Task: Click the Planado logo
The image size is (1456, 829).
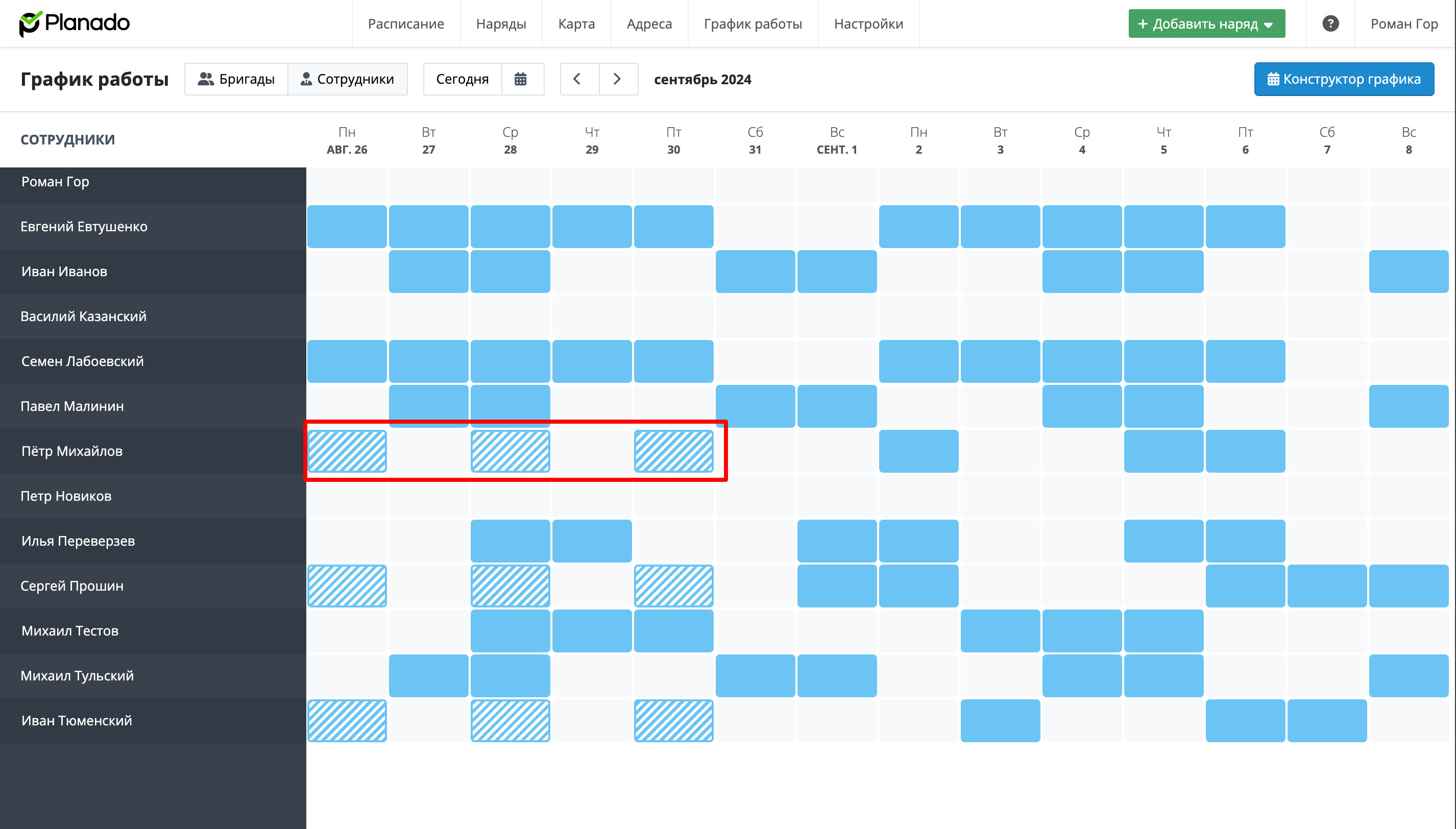Action: [x=75, y=23]
